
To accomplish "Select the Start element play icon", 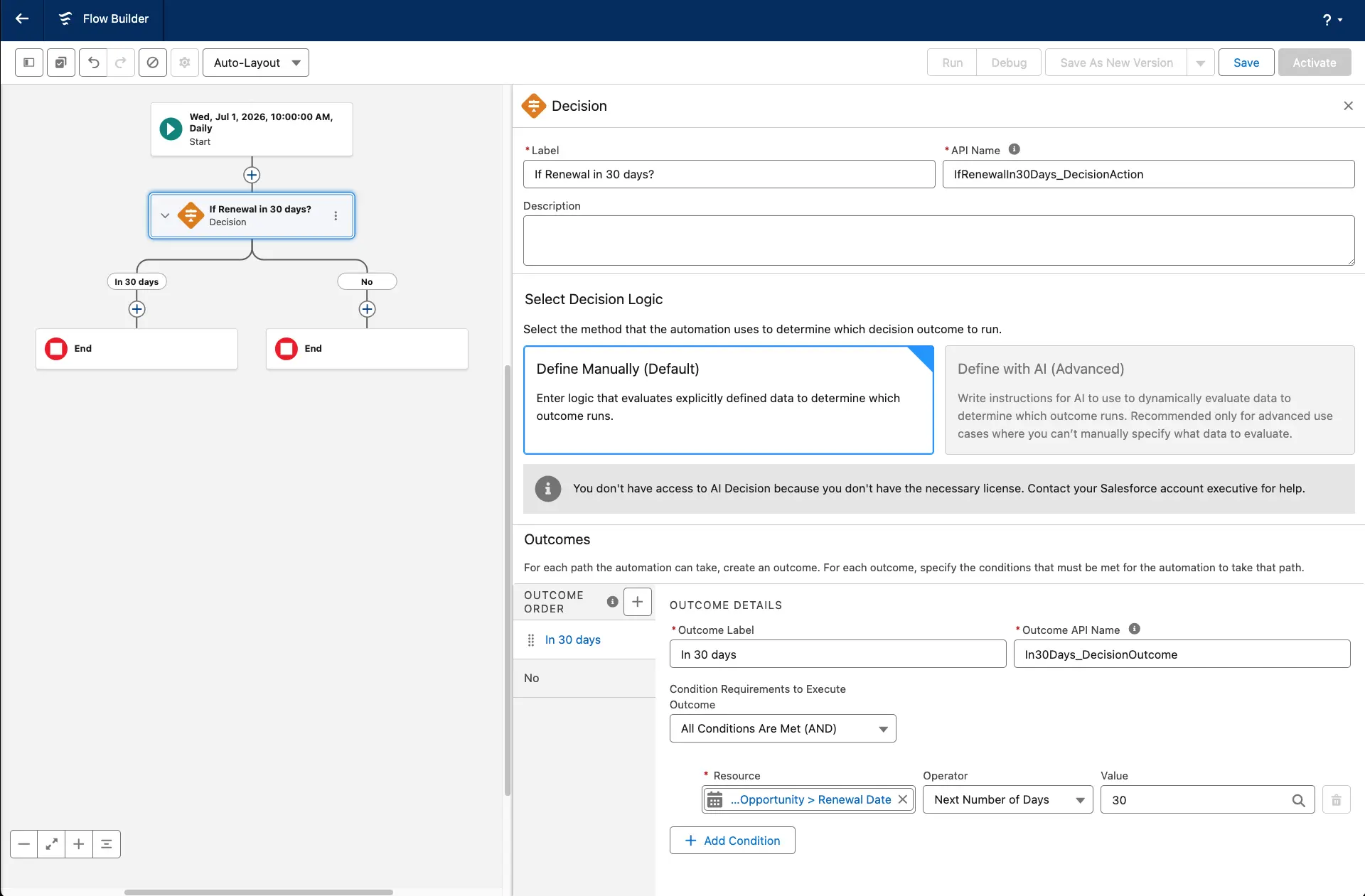I will pyautogui.click(x=171, y=129).
